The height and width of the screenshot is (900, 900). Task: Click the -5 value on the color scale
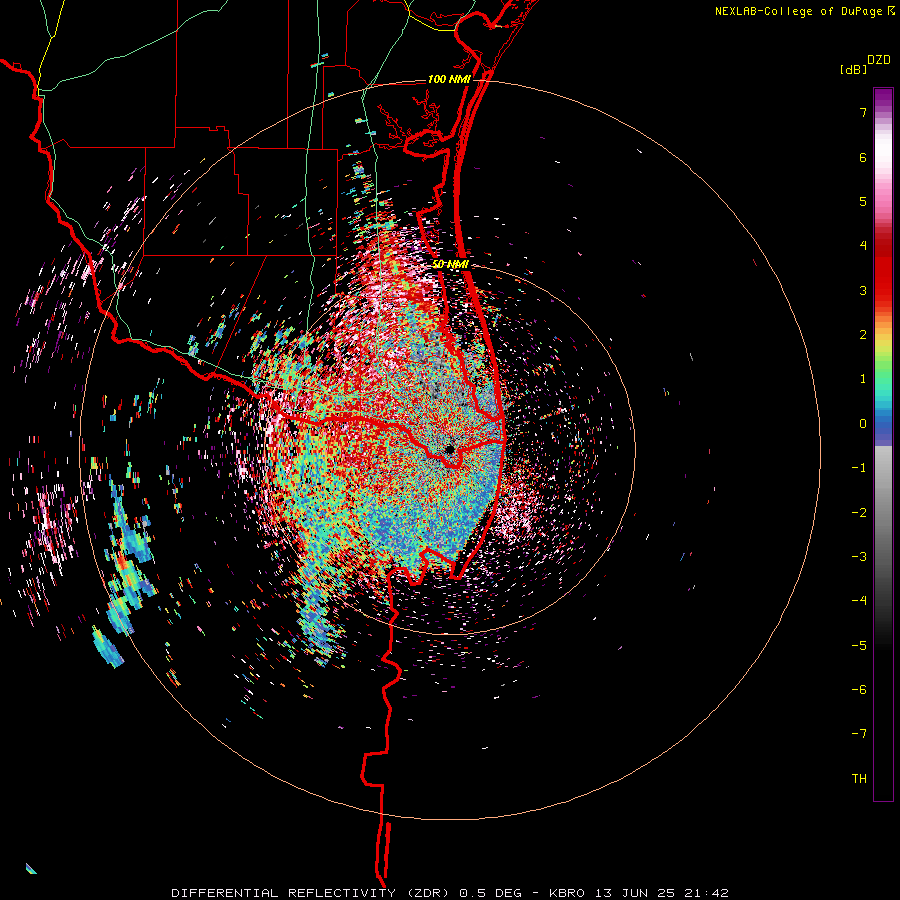click(x=859, y=646)
